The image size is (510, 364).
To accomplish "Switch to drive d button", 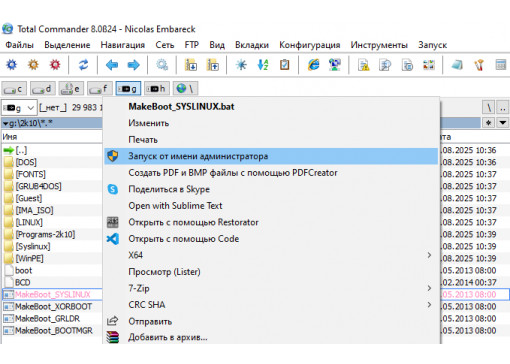I will pyautogui.click(x=43, y=89).
